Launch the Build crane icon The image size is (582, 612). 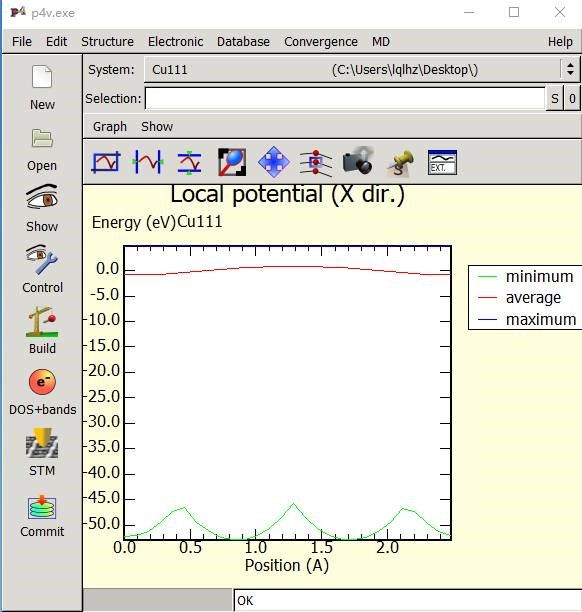42,322
